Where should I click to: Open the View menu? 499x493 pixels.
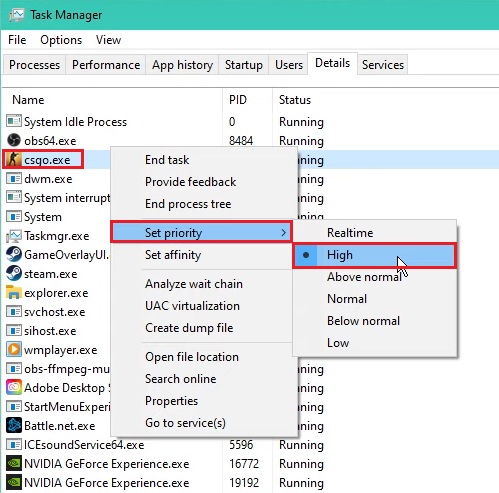tap(108, 40)
